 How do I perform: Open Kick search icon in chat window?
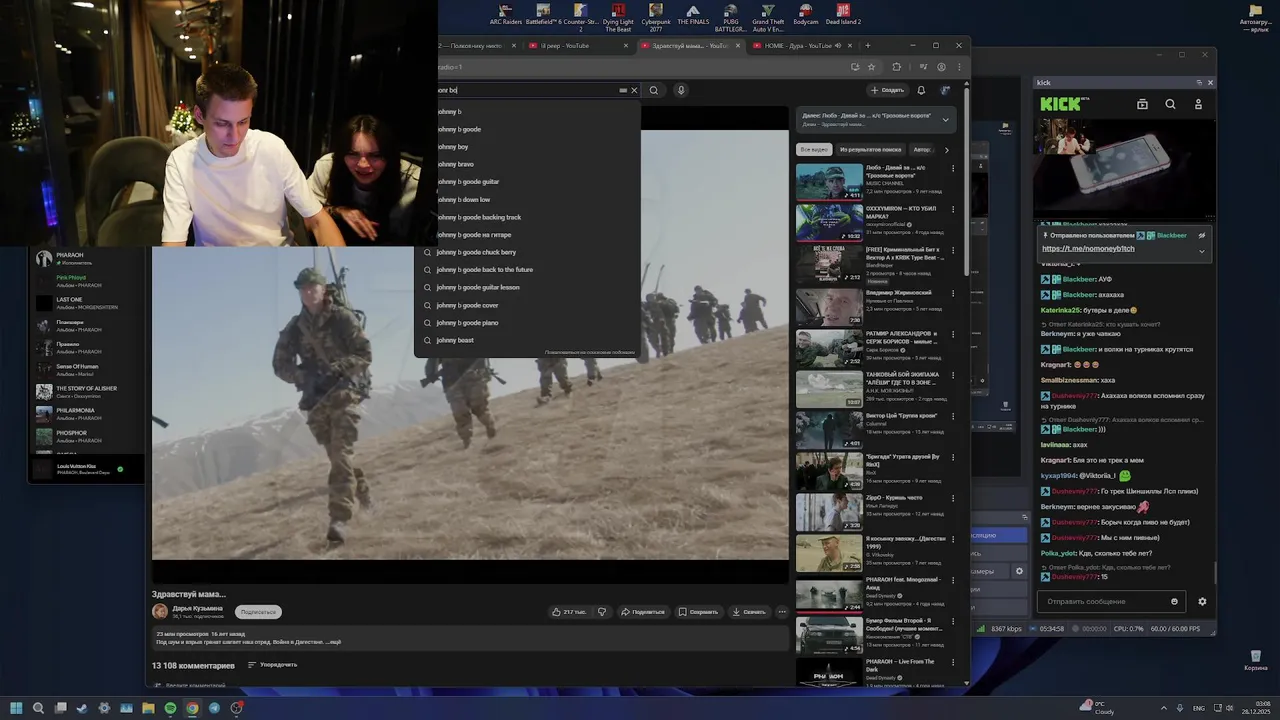tap(1170, 104)
